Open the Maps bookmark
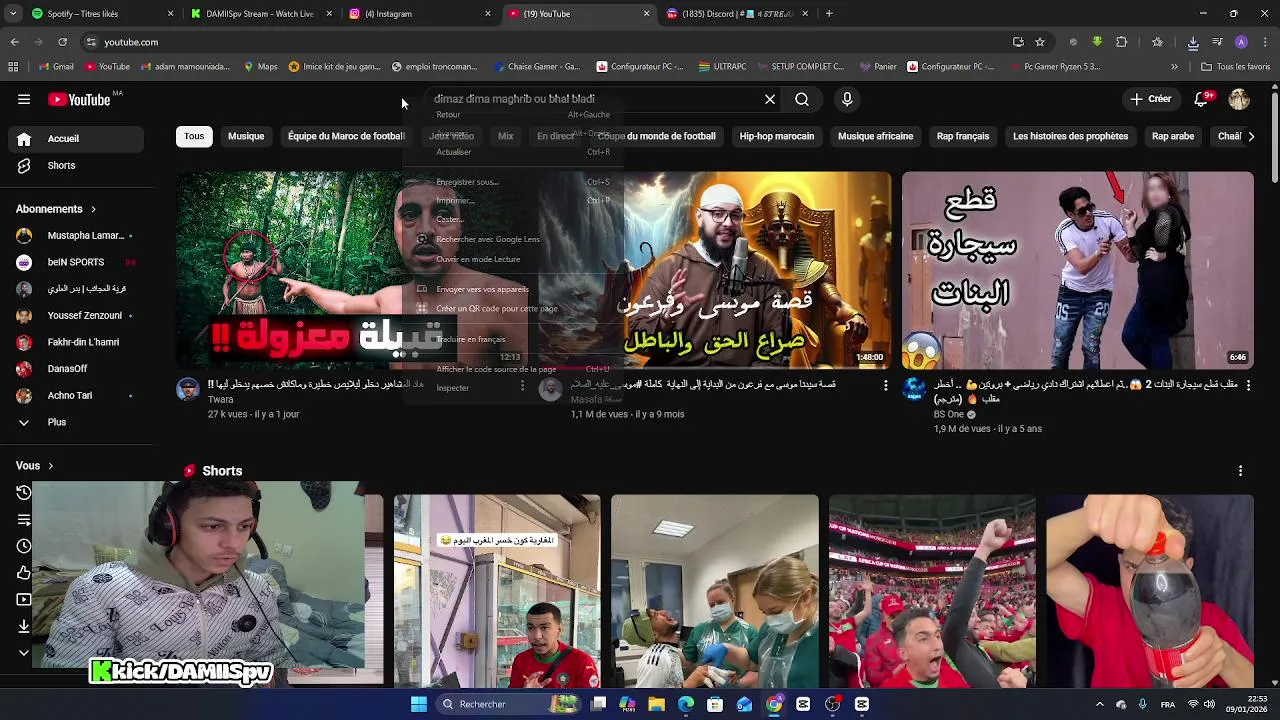 coord(261,67)
